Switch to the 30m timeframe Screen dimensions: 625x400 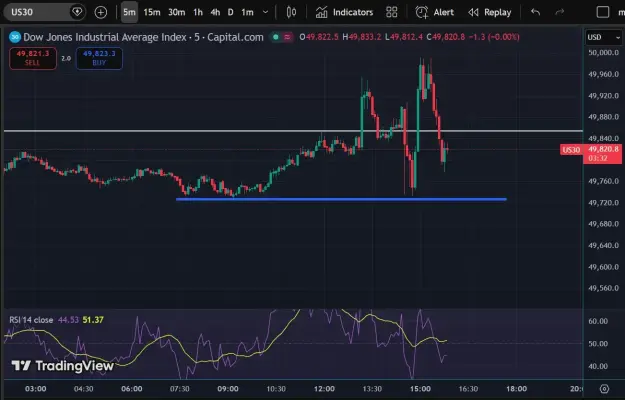(177, 12)
